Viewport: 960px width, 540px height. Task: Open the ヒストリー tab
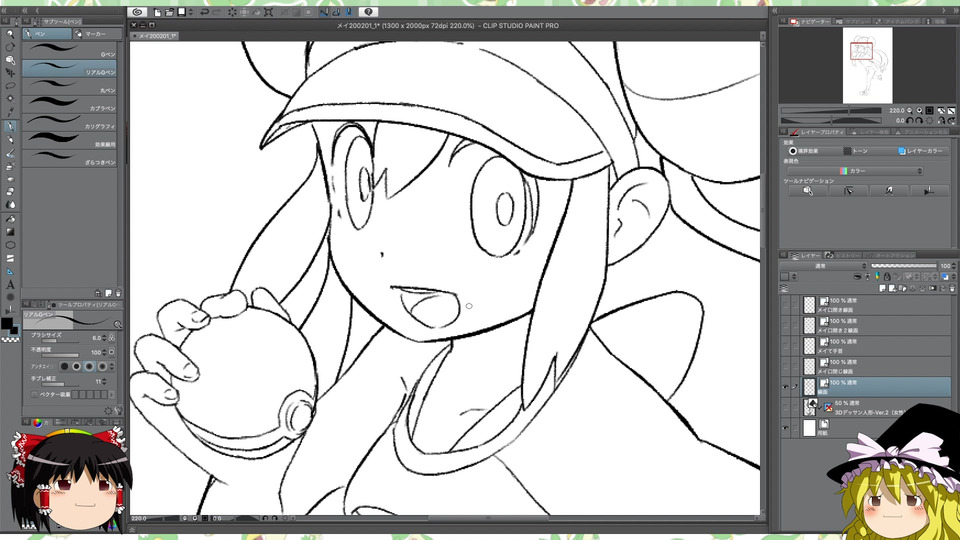(x=844, y=255)
